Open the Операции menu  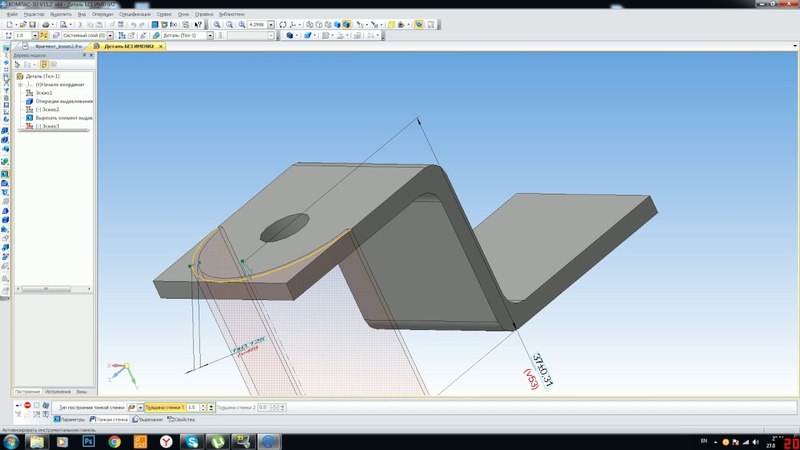pos(103,15)
